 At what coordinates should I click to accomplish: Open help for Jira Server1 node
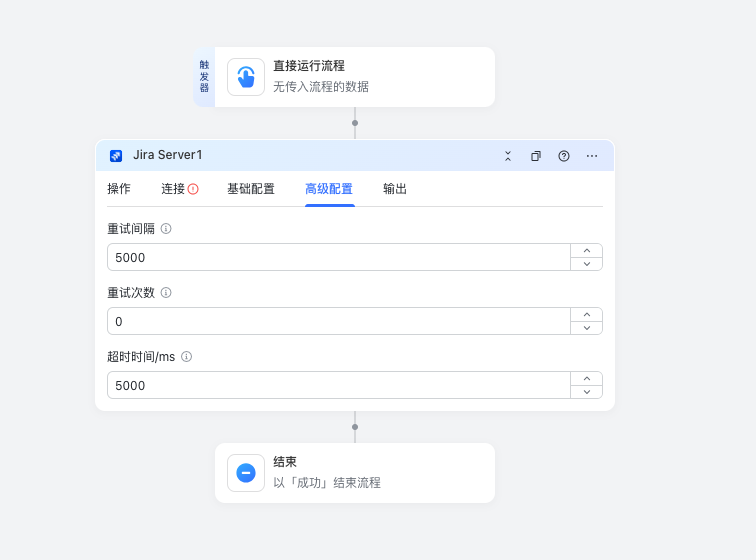[564, 156]
